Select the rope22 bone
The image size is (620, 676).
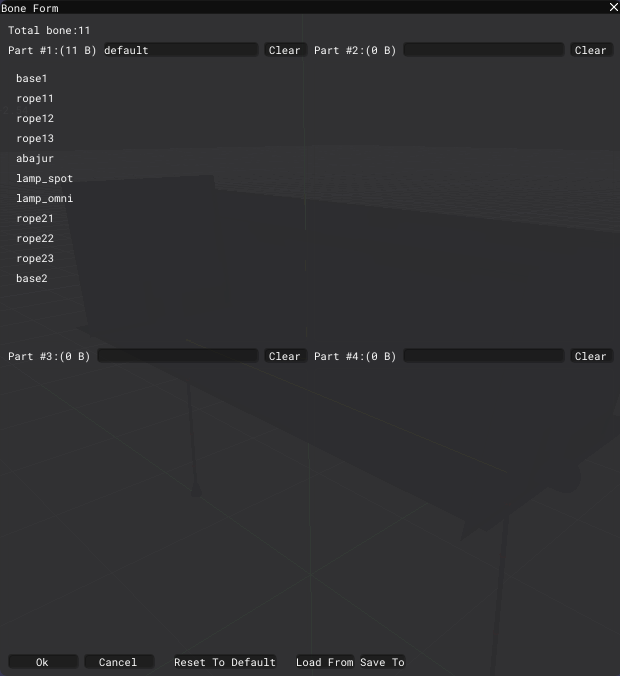pos(35,238)
